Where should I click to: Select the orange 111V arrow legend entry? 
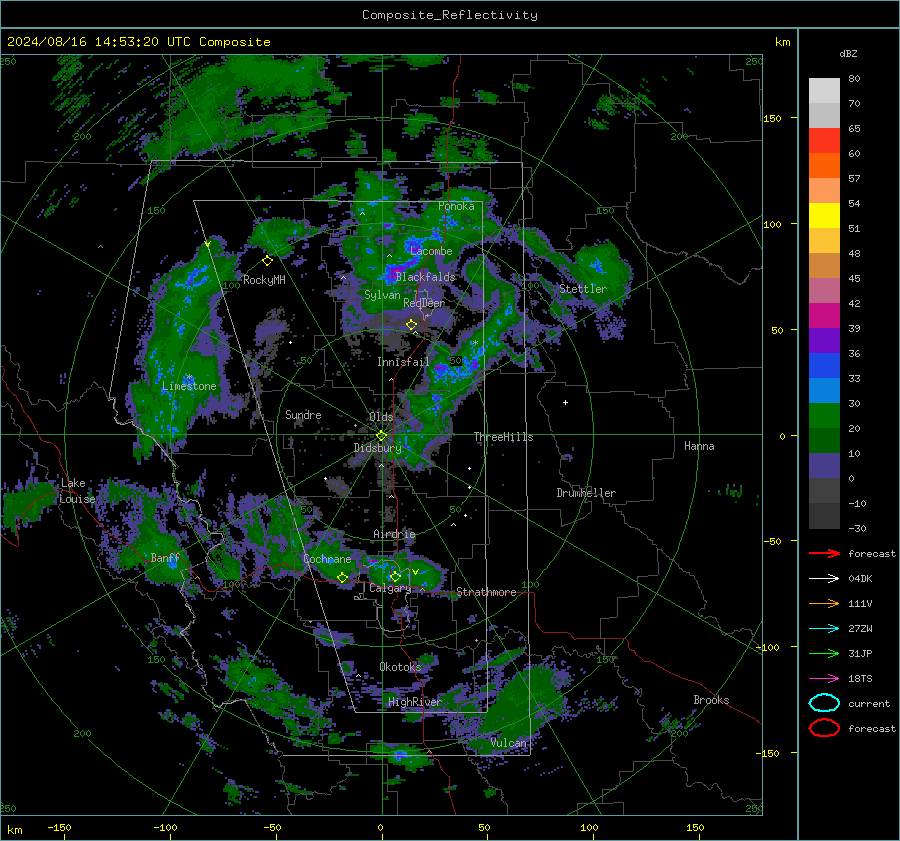(x=824, y=603)
